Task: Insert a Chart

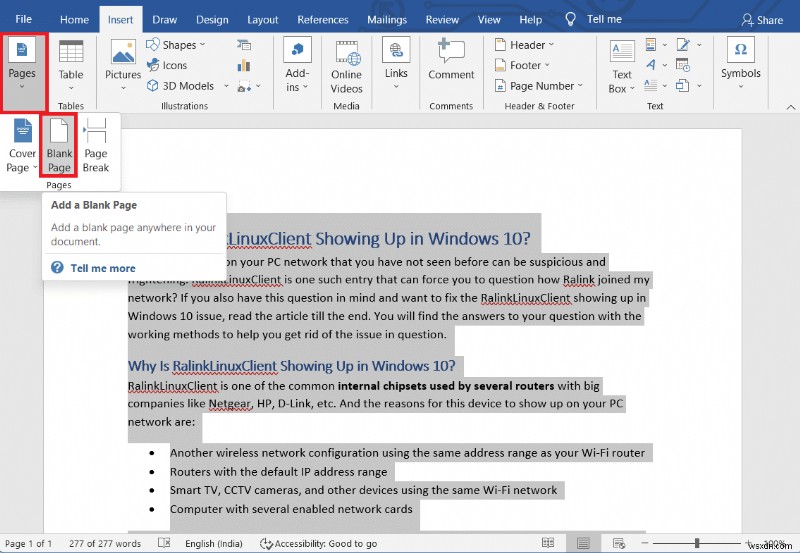Action: click(244, 65)
